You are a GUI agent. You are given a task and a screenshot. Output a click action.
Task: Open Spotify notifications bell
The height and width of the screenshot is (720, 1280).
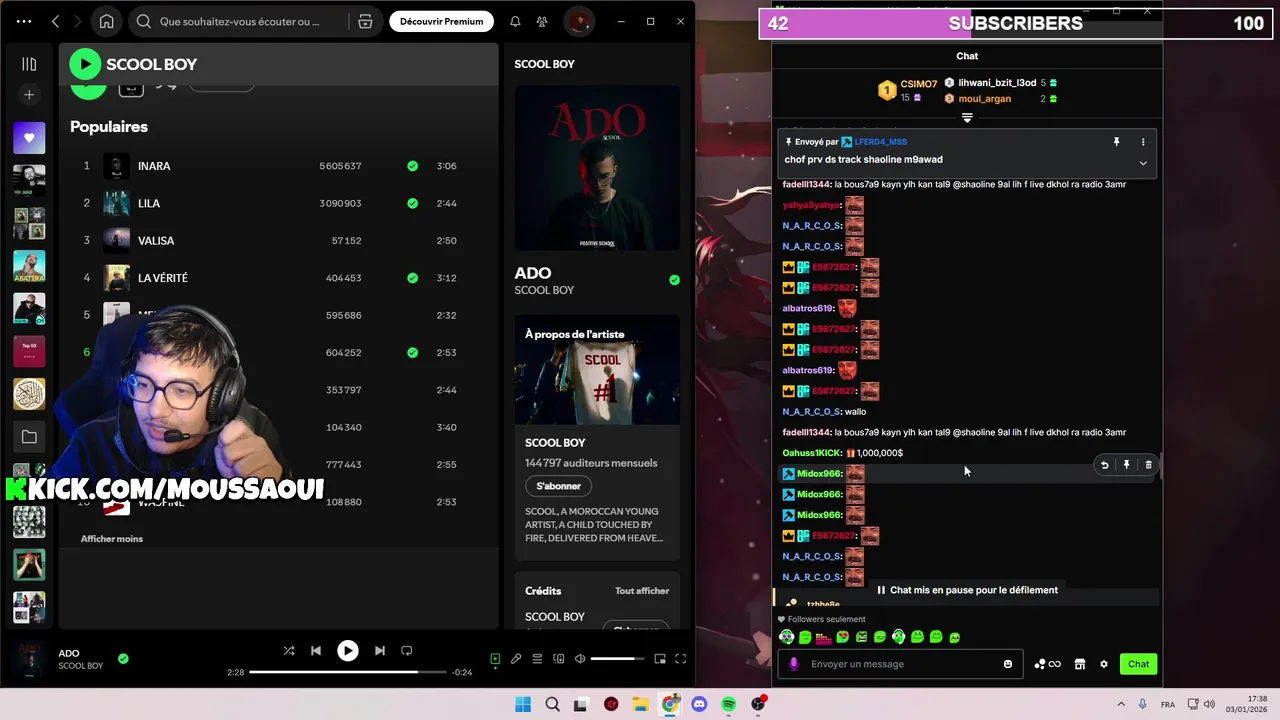coord(515,21)
